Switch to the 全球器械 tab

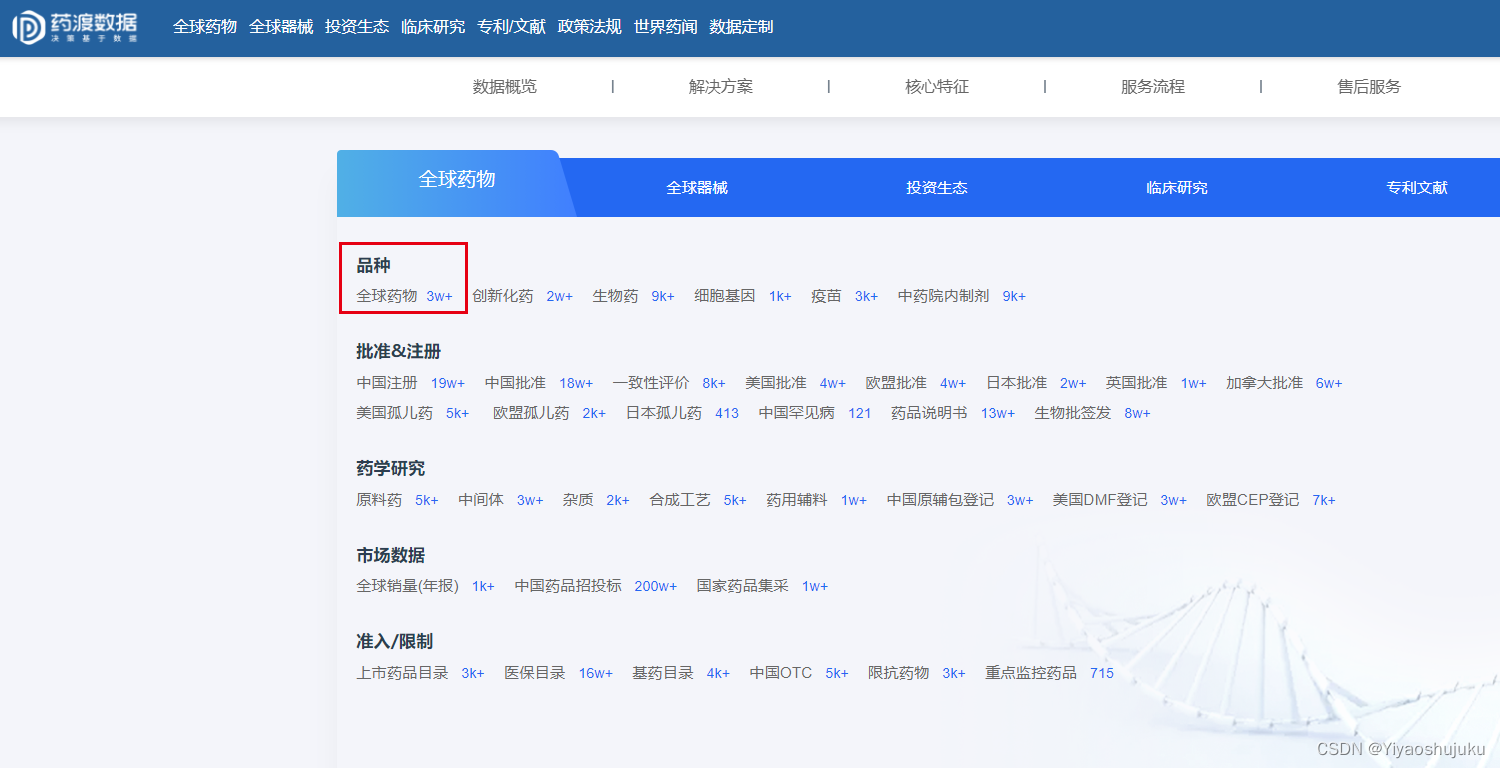(x=696, y=187)
